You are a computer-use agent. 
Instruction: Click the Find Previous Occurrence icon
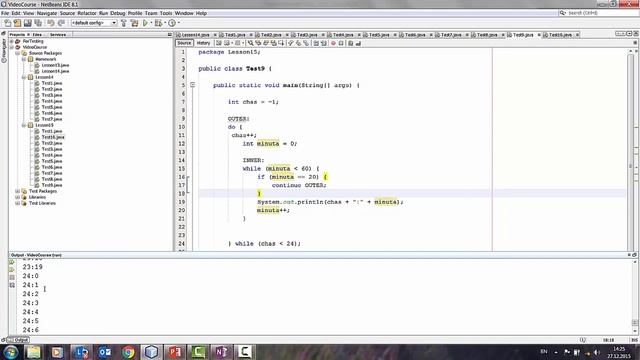(x=258, y=43)
